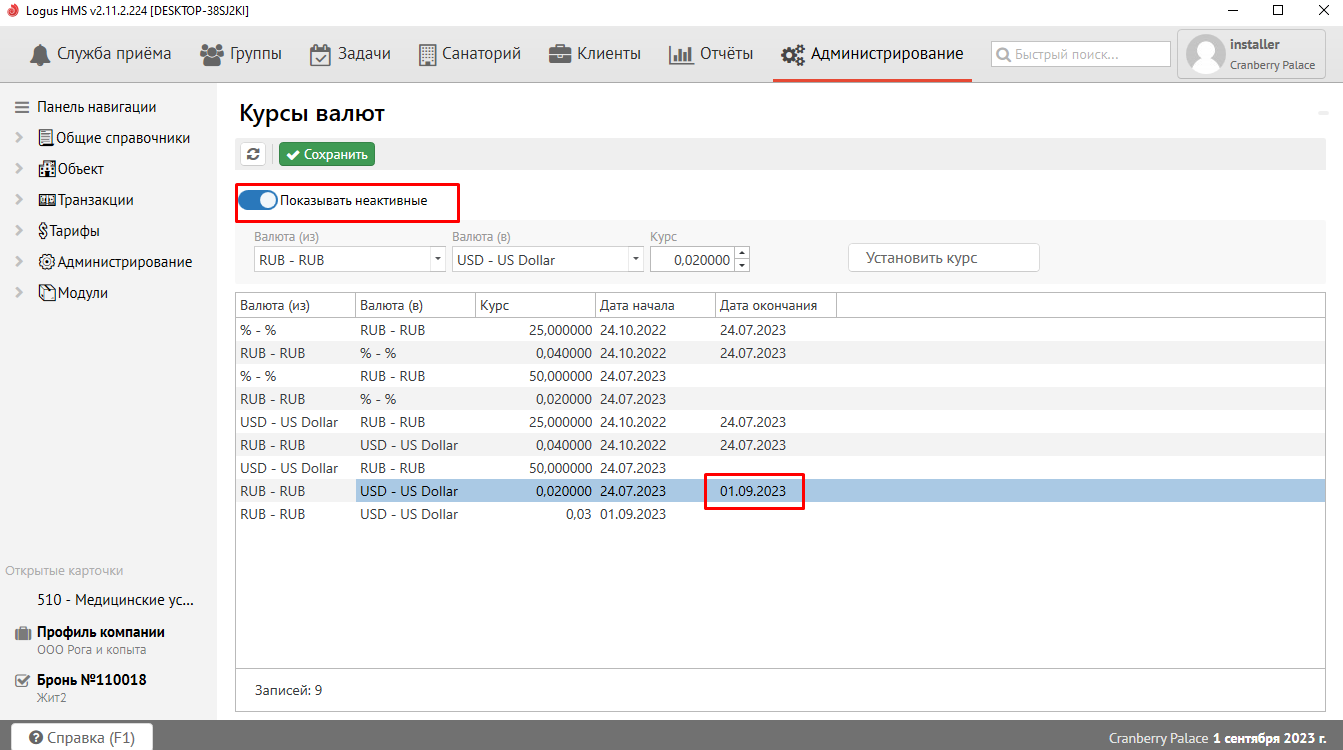Click the Установить курс button

click(x=943, y=258)
